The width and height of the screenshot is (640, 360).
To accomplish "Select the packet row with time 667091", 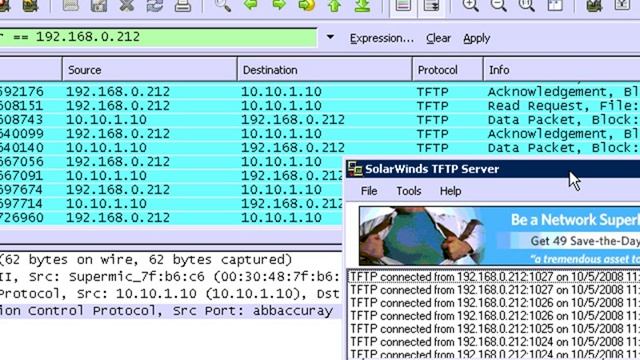I will tap(171, 176).
